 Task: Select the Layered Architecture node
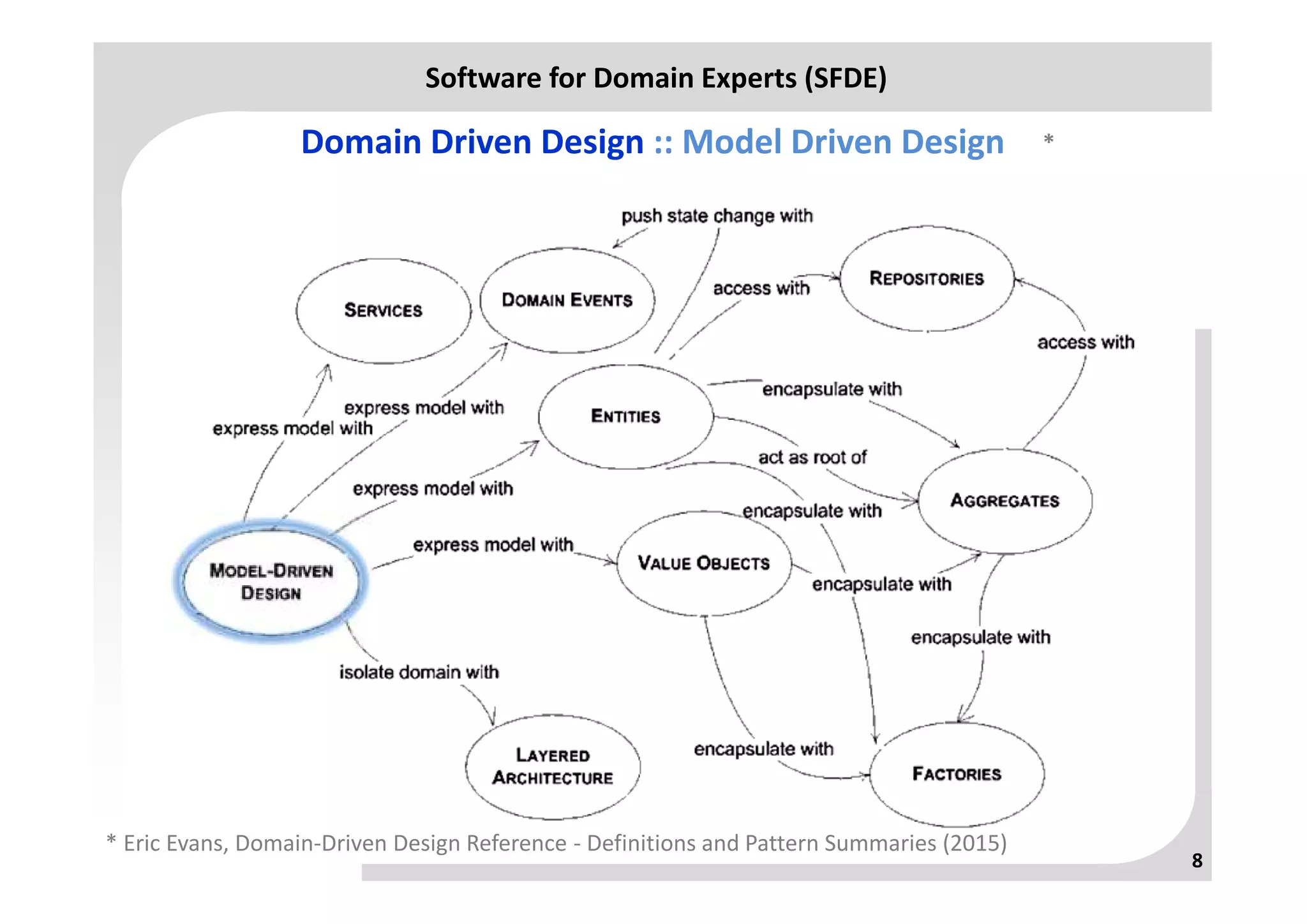click(x=553, y=766)
